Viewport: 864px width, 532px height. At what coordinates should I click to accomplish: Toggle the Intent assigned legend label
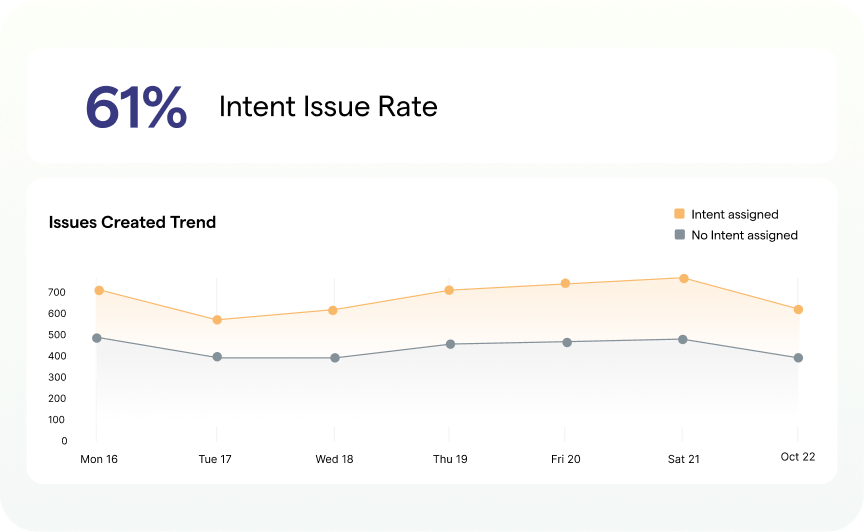pyautogui.click(x=734, y=214)
